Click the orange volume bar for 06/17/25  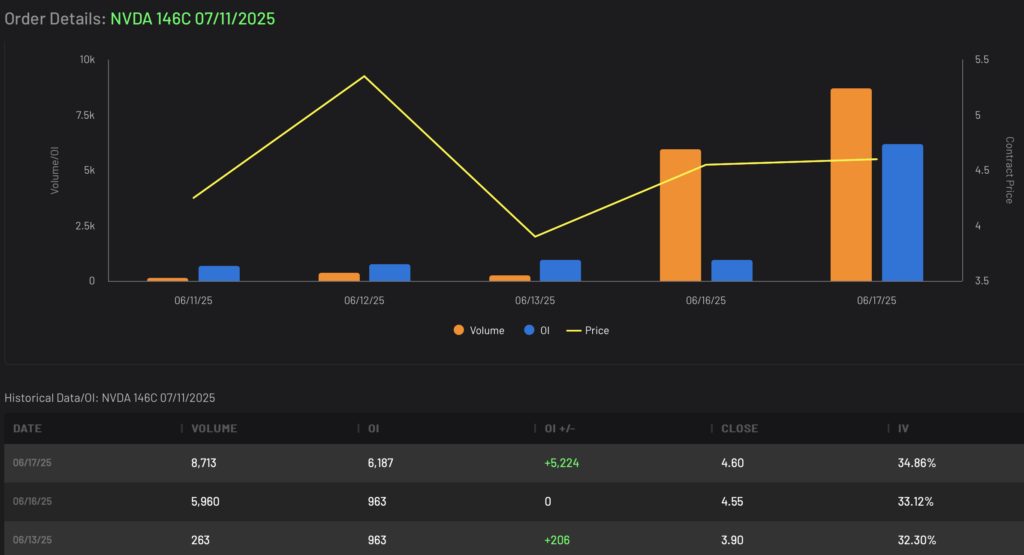coord(851,185)
